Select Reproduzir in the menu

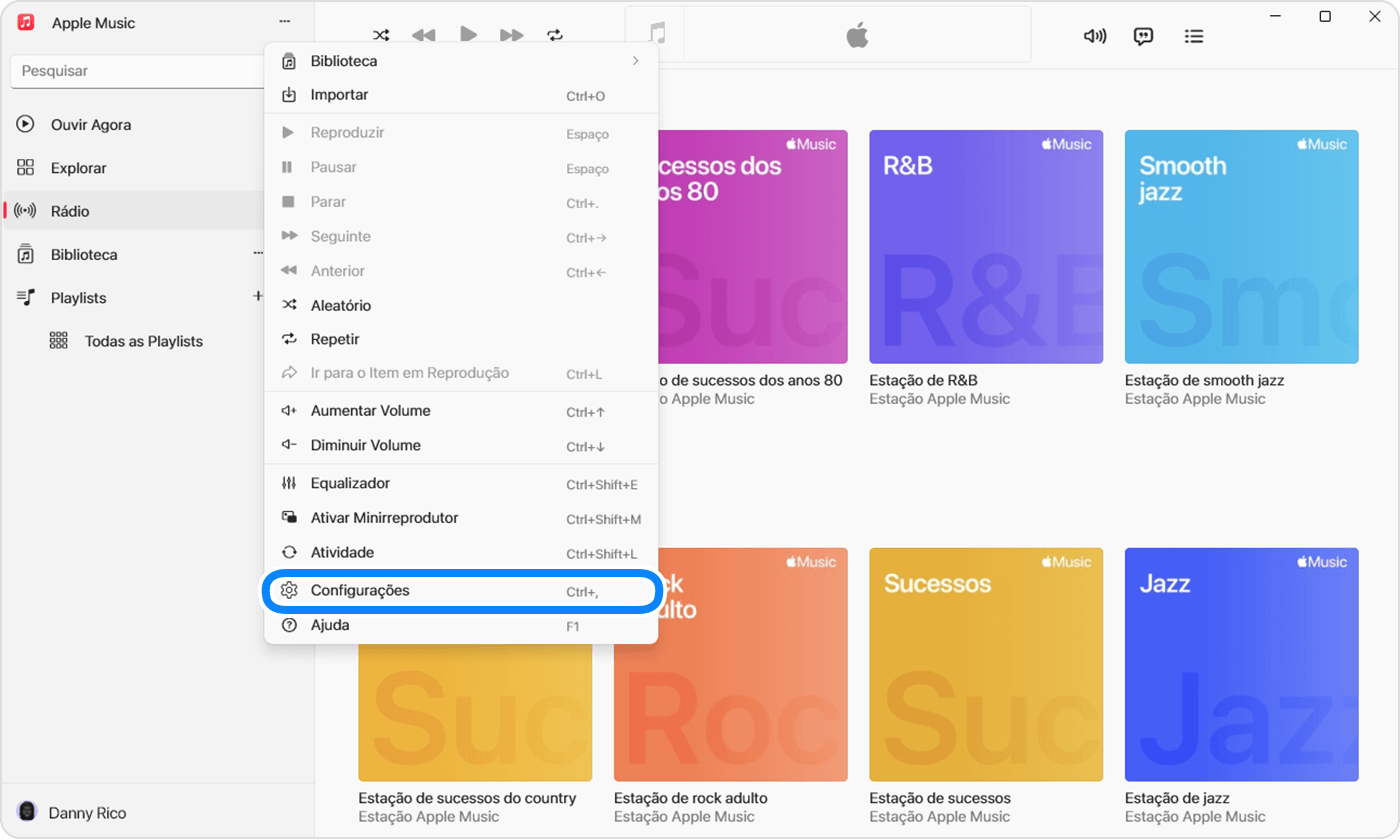[x=461, y=133]
